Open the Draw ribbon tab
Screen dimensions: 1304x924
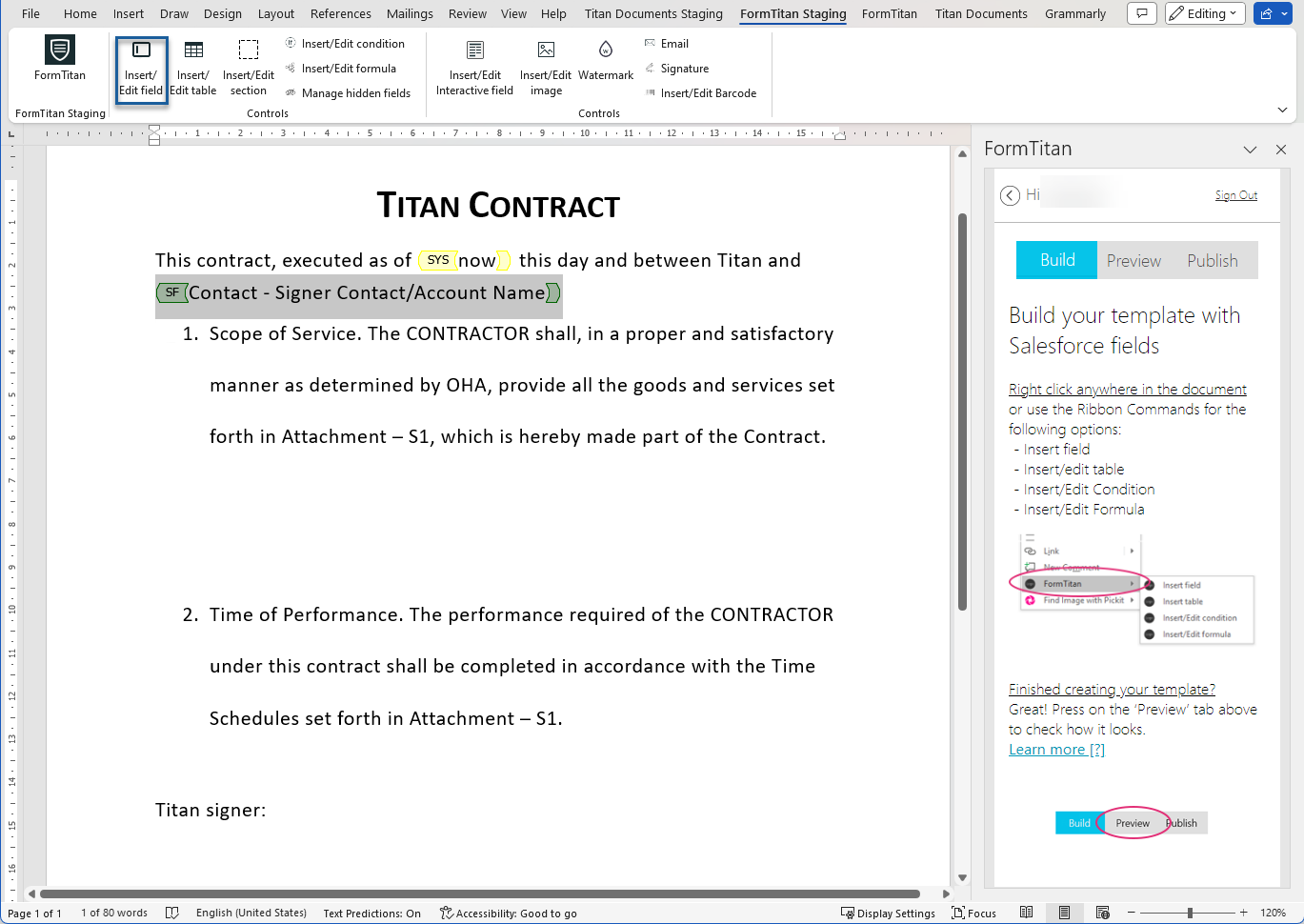pyautogui.click(x=174, y=13)
